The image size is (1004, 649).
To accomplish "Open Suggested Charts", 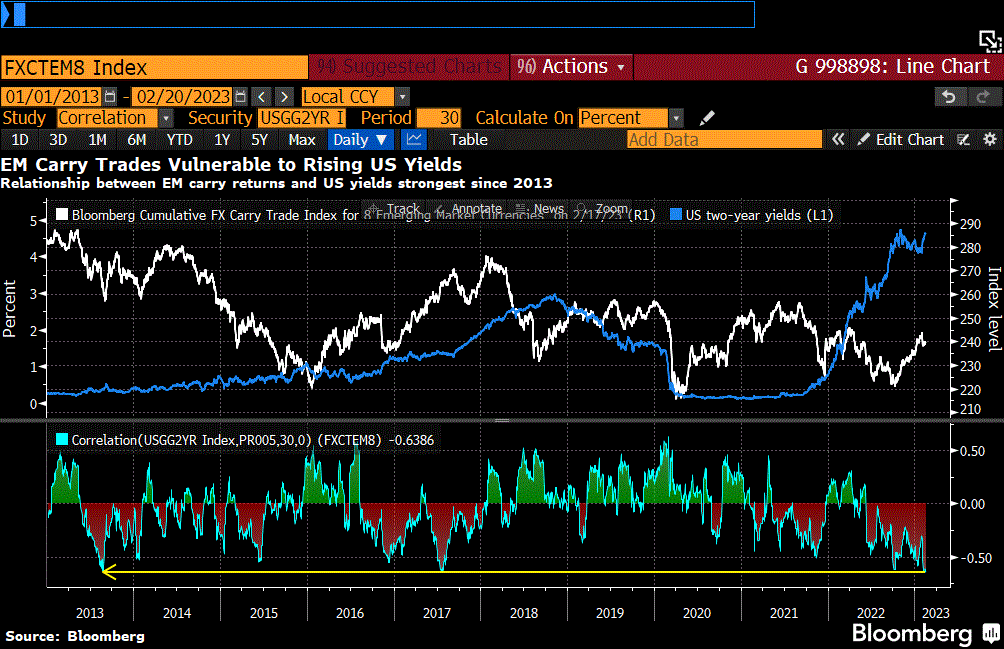I will [409, 67].
